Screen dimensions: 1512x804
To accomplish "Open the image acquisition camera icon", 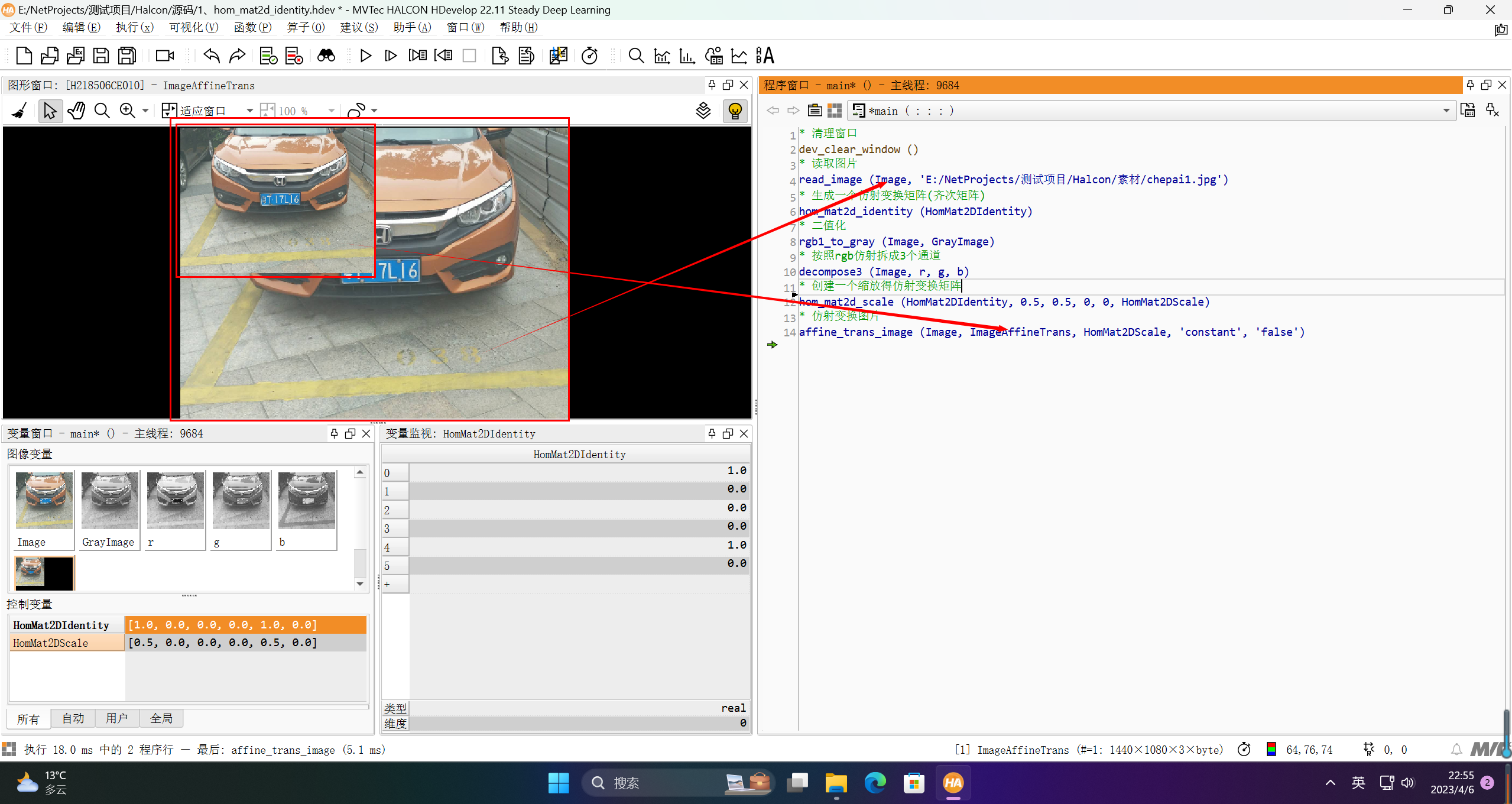I will coord(165,56).
